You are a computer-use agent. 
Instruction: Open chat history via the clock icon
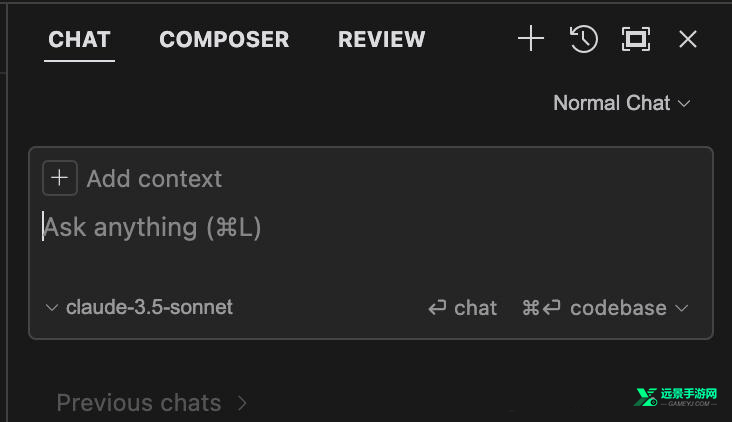click(584, 39)
